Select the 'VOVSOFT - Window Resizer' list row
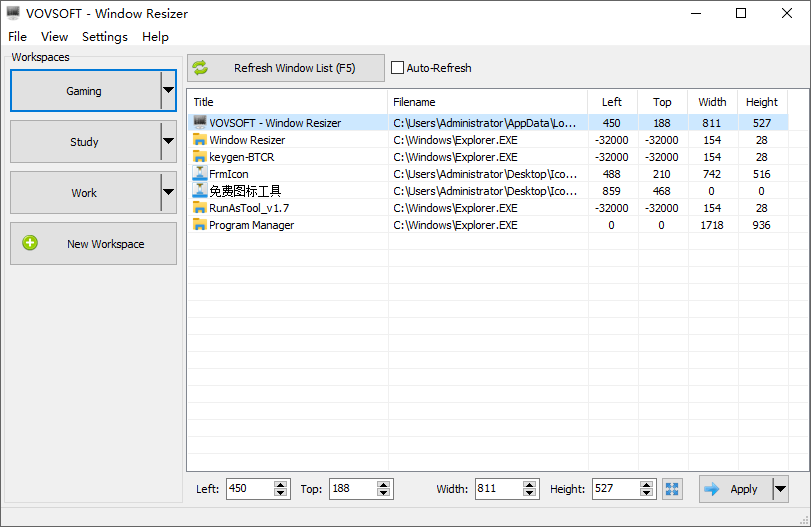 click(488, 123)
